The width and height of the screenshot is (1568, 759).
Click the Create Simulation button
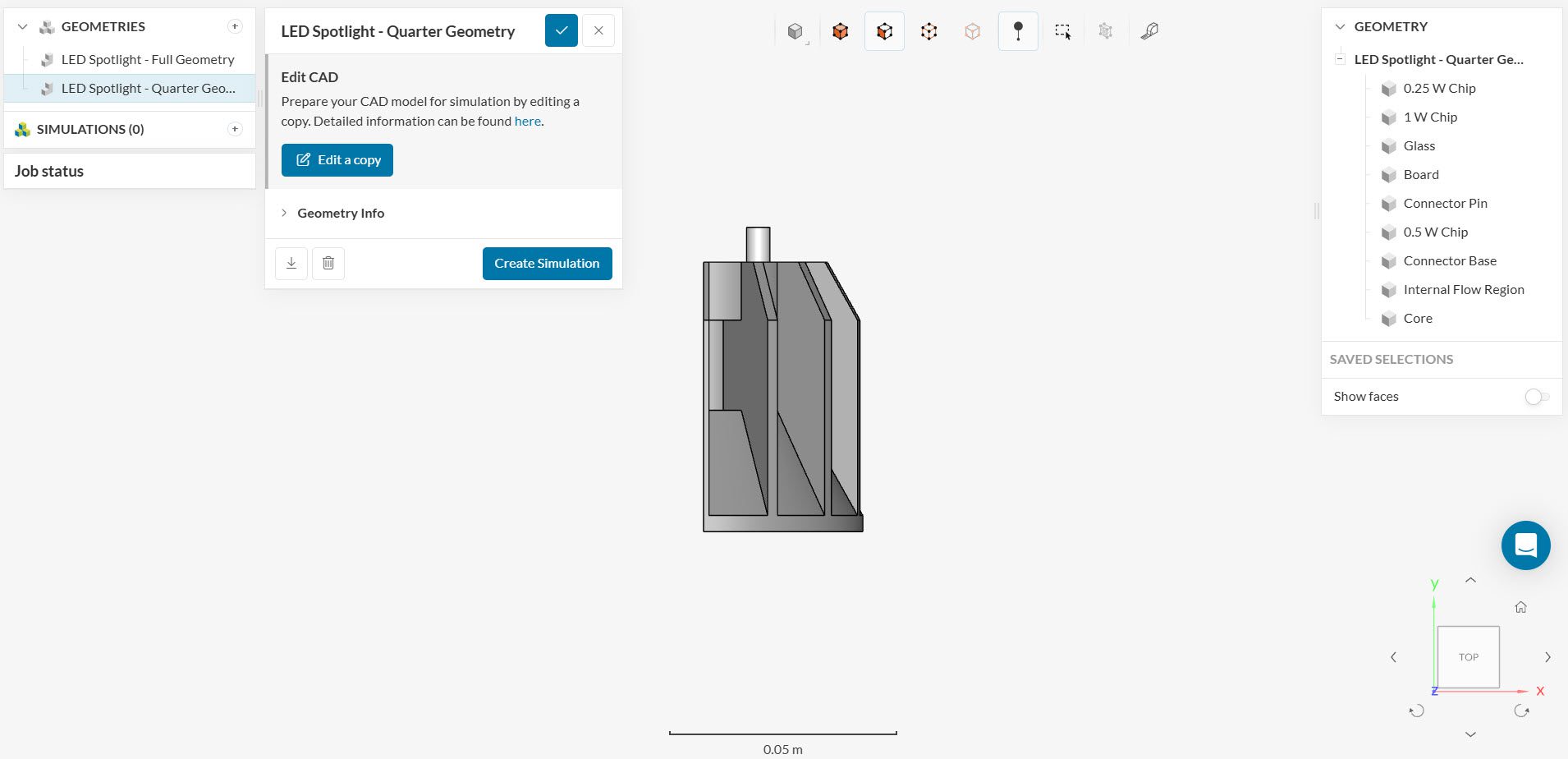[x=546, y=263]
